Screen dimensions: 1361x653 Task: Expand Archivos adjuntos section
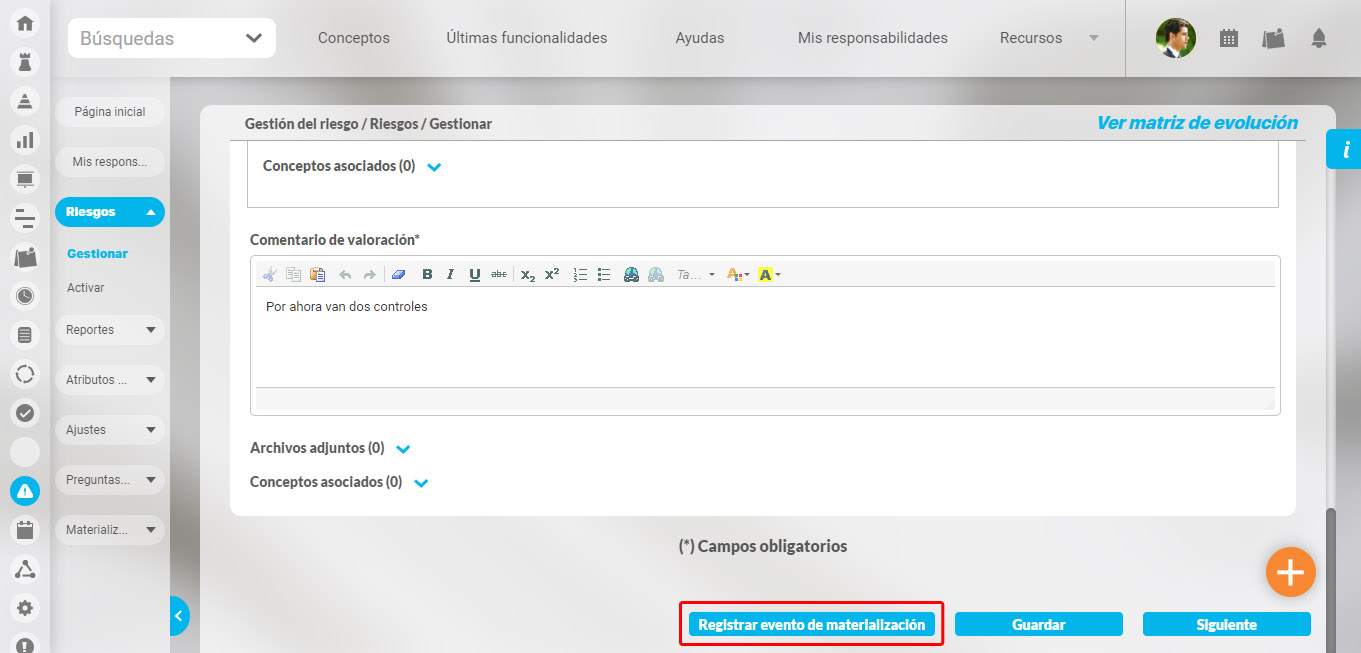pos(403,449)
